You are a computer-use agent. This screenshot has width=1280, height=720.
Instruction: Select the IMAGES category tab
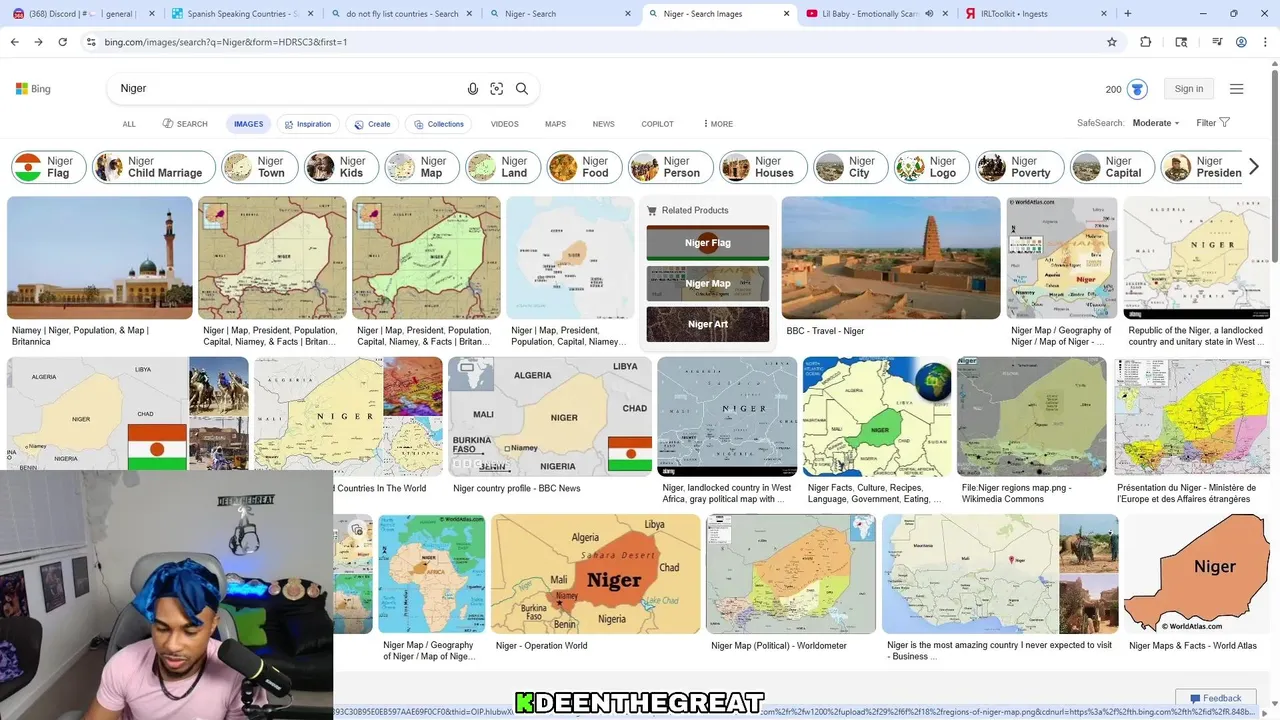pyautogui.click(x=249, y=124)
